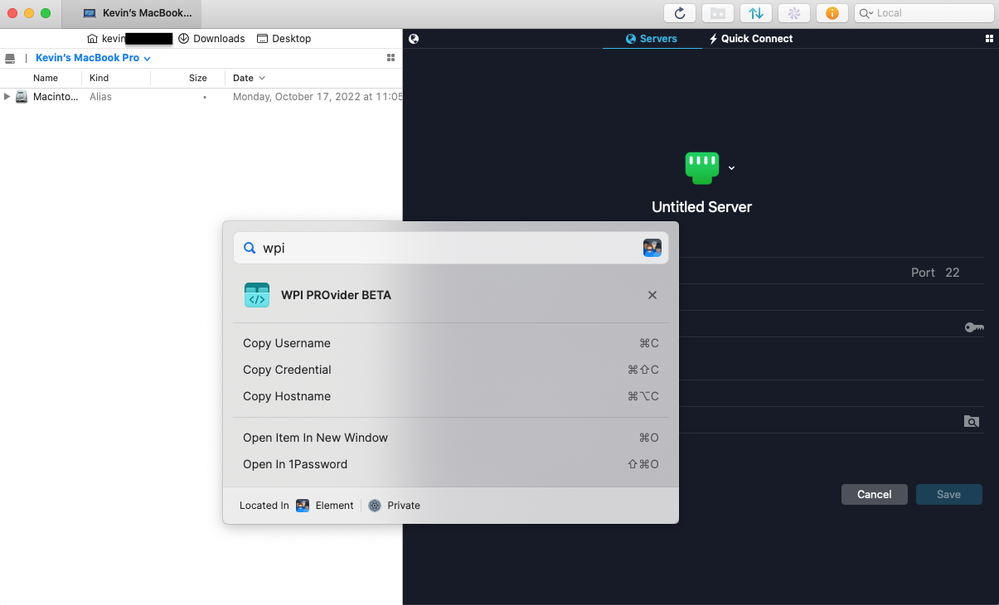Click the activity spinner toolbar icon
Image resolution: width=999 pixels, height=605 pixels.
tap(794, 13)
